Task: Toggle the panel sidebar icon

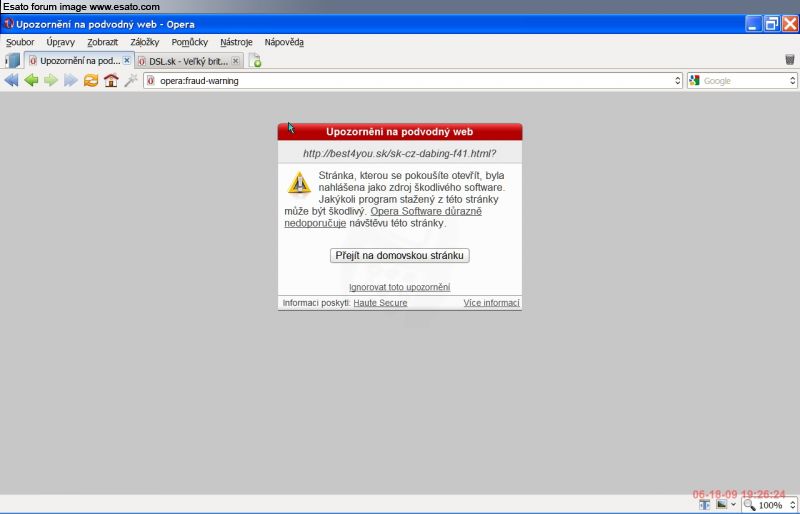Action: [x=13, y=60]
